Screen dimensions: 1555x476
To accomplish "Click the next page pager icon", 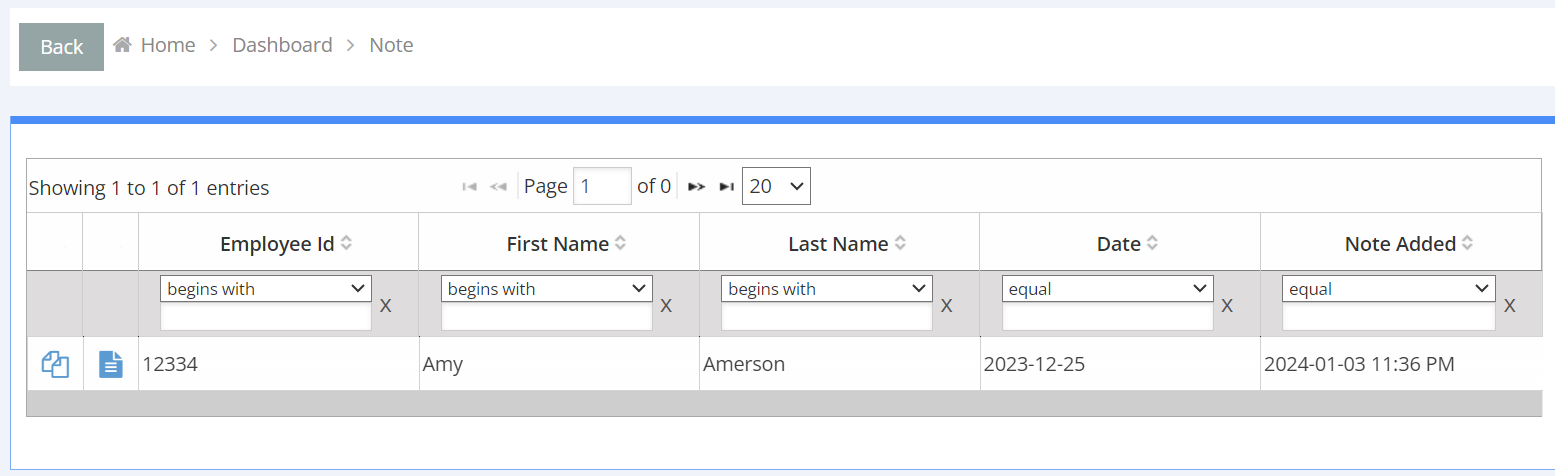I will pyautogui.click(x=697, y=187).
